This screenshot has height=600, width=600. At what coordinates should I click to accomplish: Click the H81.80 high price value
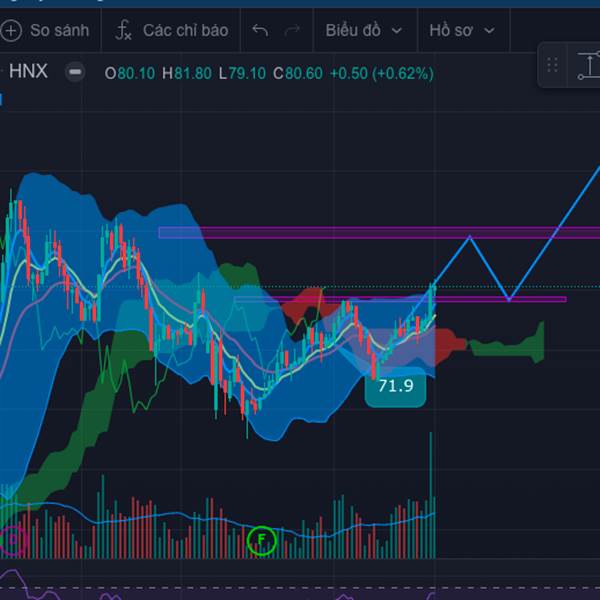click(187, 73)
